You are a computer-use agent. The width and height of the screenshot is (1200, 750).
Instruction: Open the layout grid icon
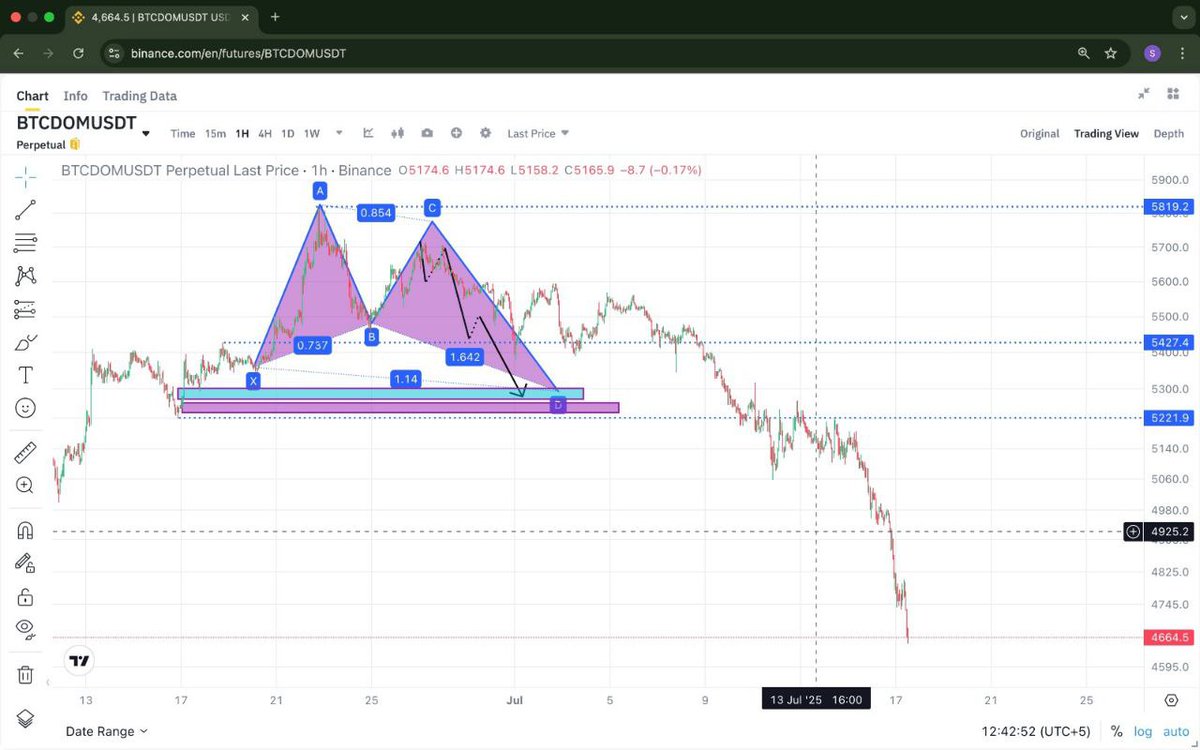tap(1172, 93)
